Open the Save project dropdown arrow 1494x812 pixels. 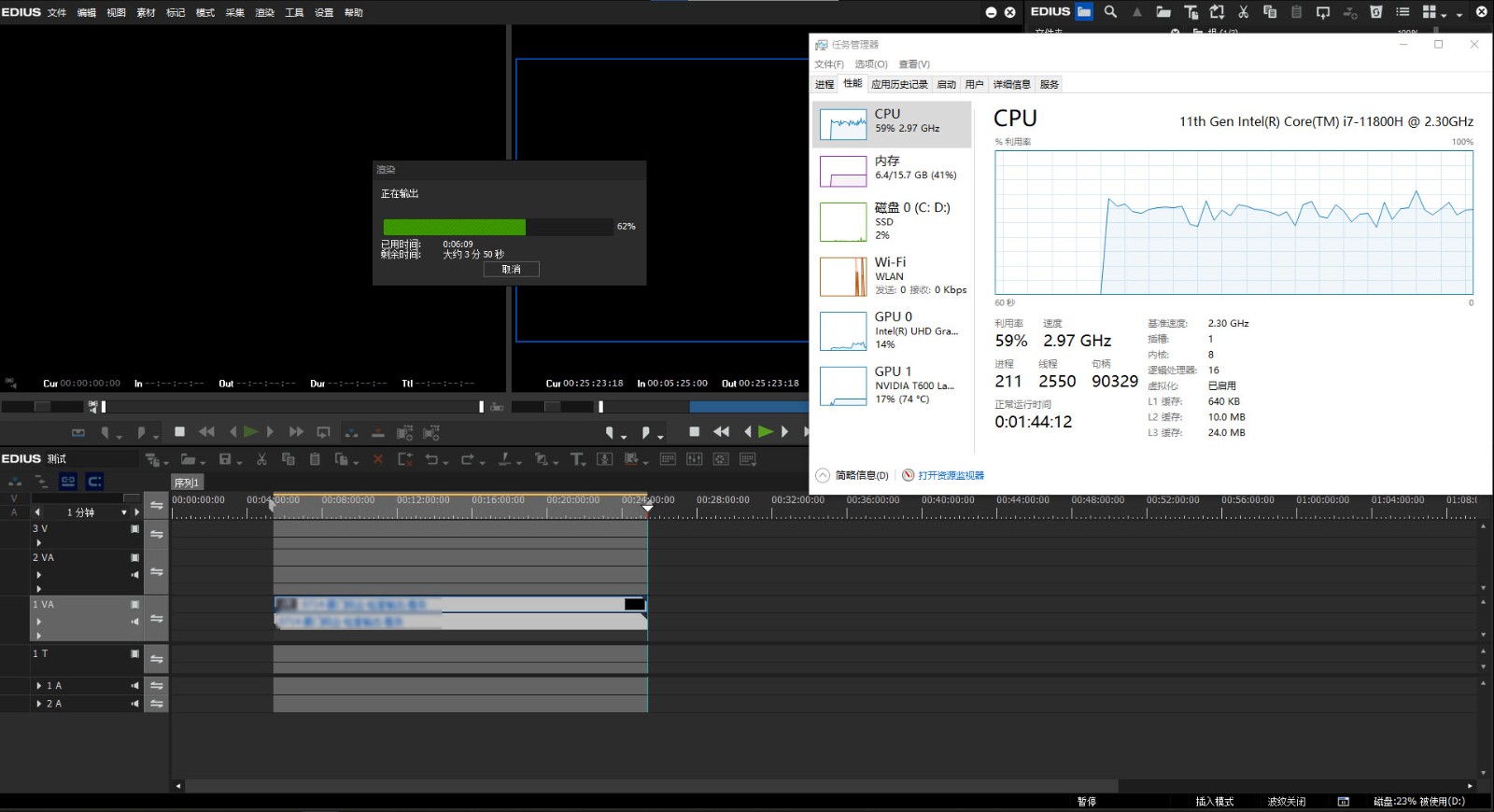tap(239, 462)
